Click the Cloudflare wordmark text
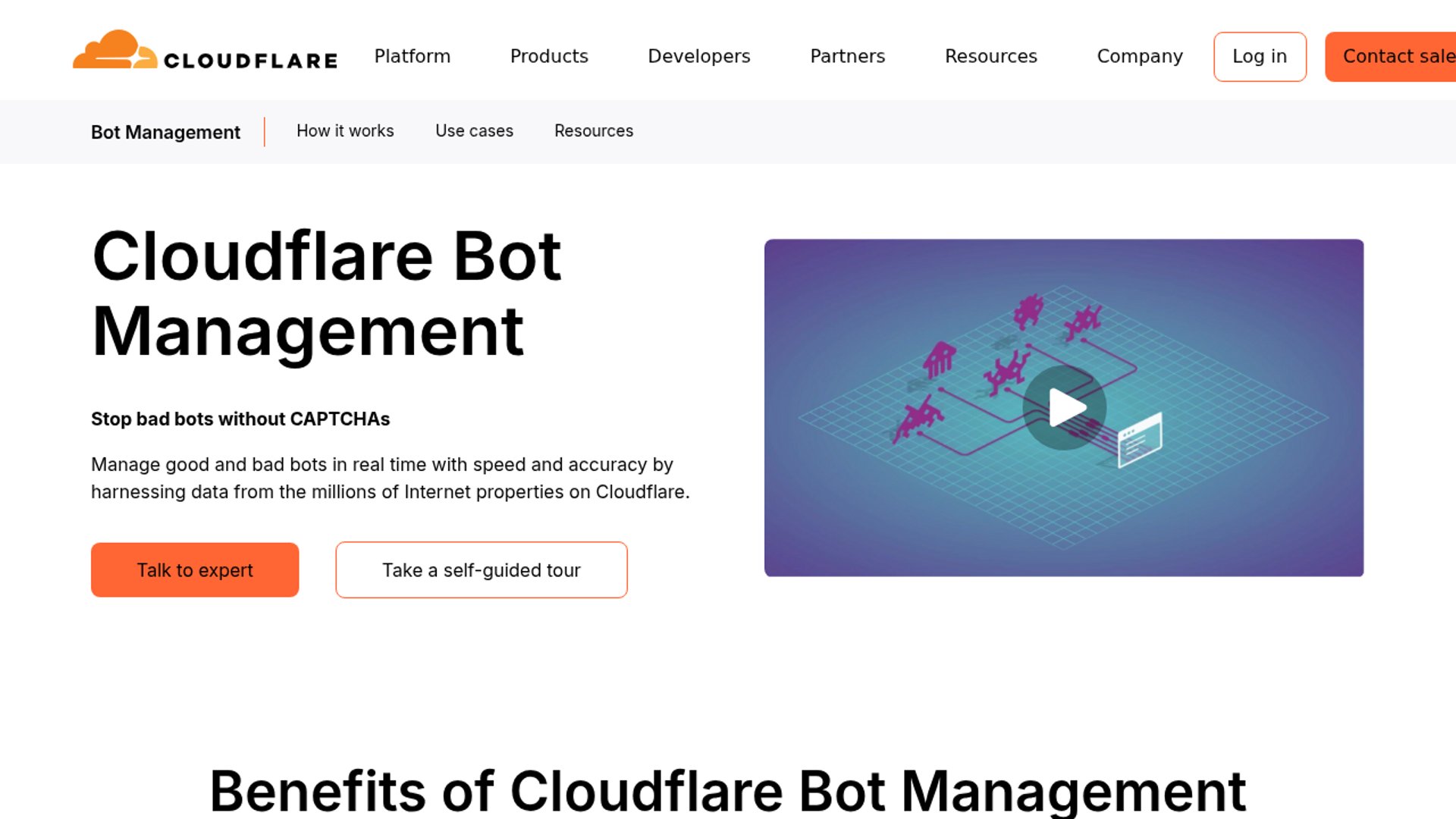Viewport: 1456px width, 819px height. (x=250, y=61)
